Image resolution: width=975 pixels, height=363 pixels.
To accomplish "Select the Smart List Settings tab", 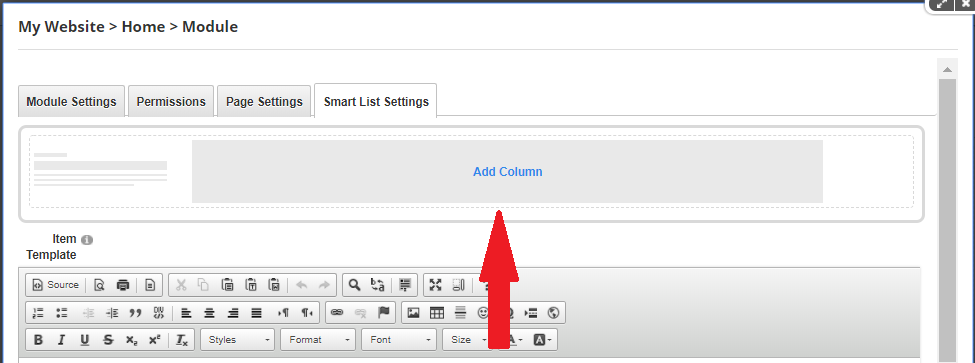I will point(376,101).
